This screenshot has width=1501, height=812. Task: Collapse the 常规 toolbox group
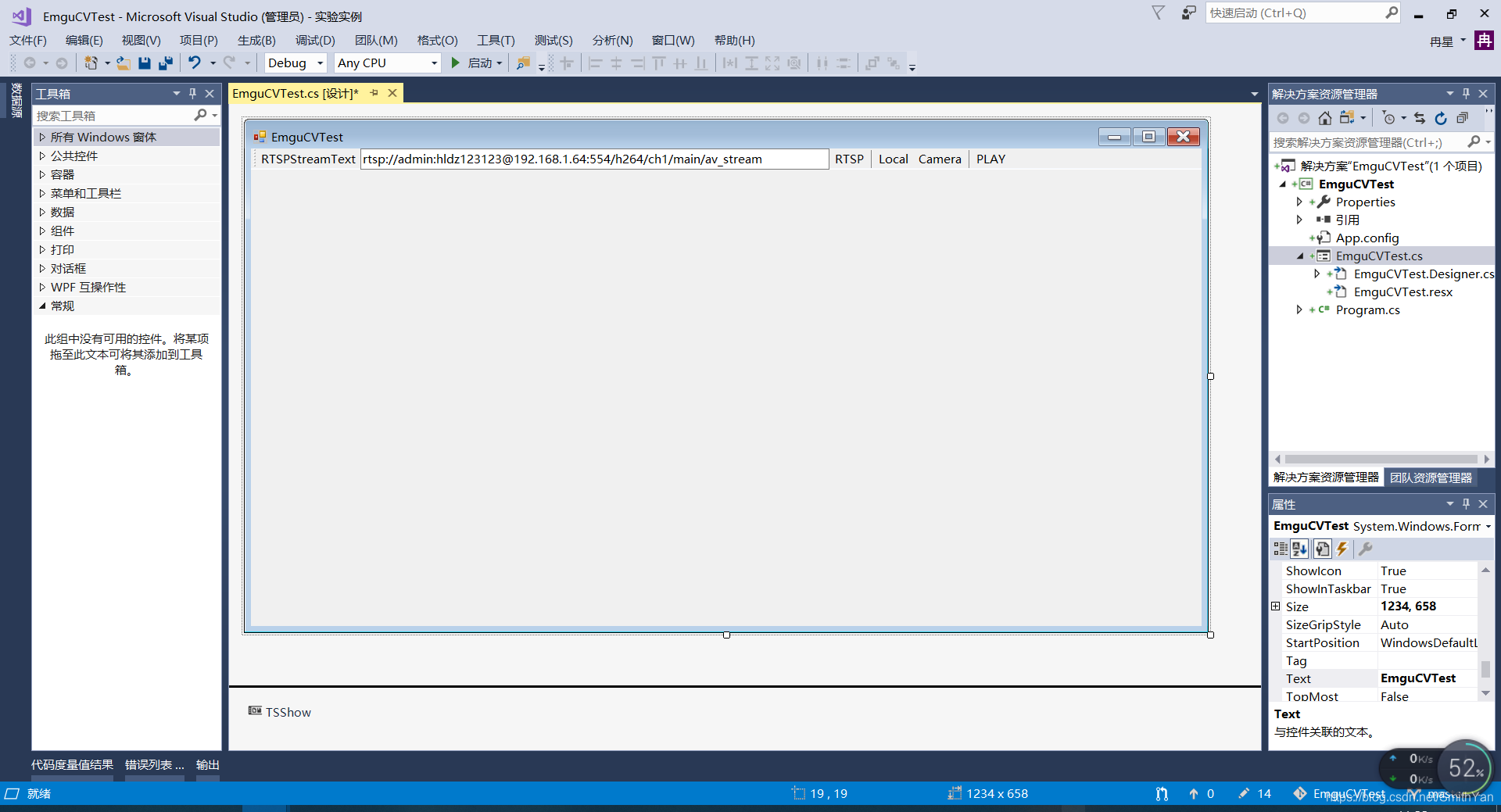[x=42, y=306]
